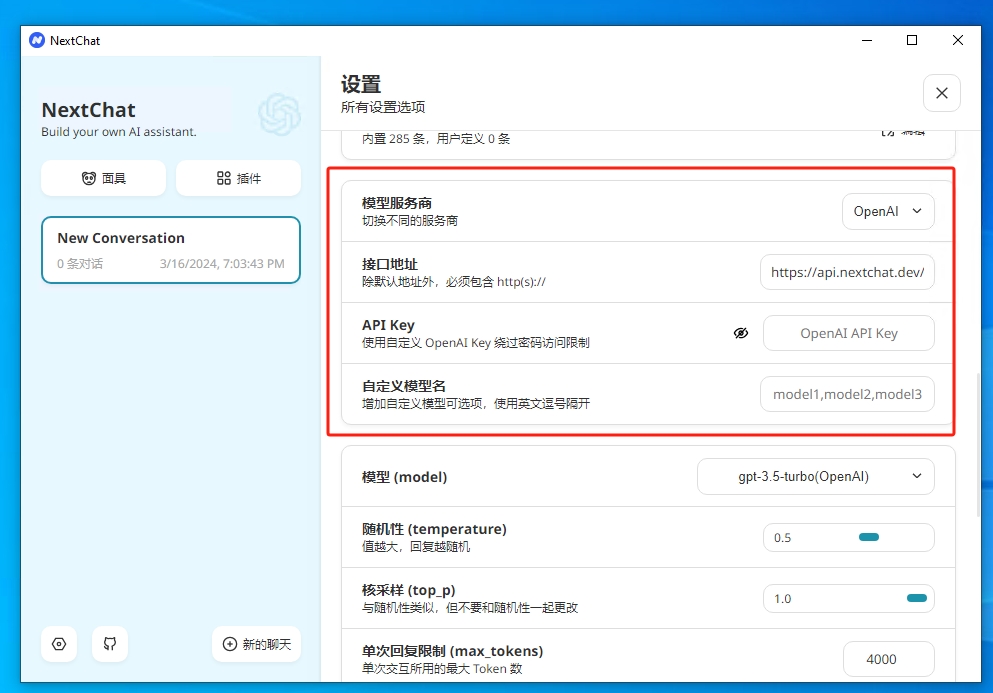993x693 pixels.
Task: Close the settings page with the X
Action: [941, 93]
